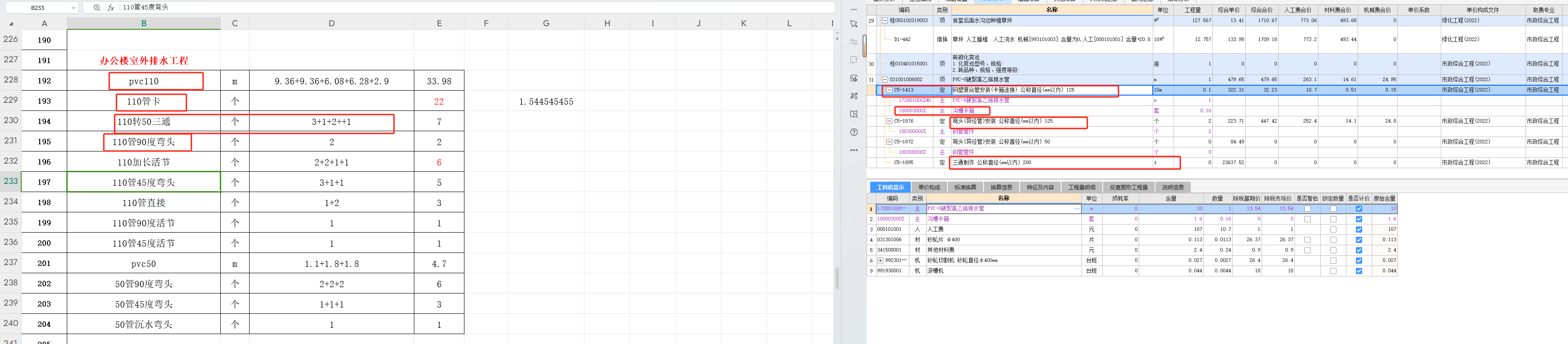This screenshot has width=1568, height=344.
Task: Click cell 办公楼室外排水工程 title
Action: (x=144, y=61)
